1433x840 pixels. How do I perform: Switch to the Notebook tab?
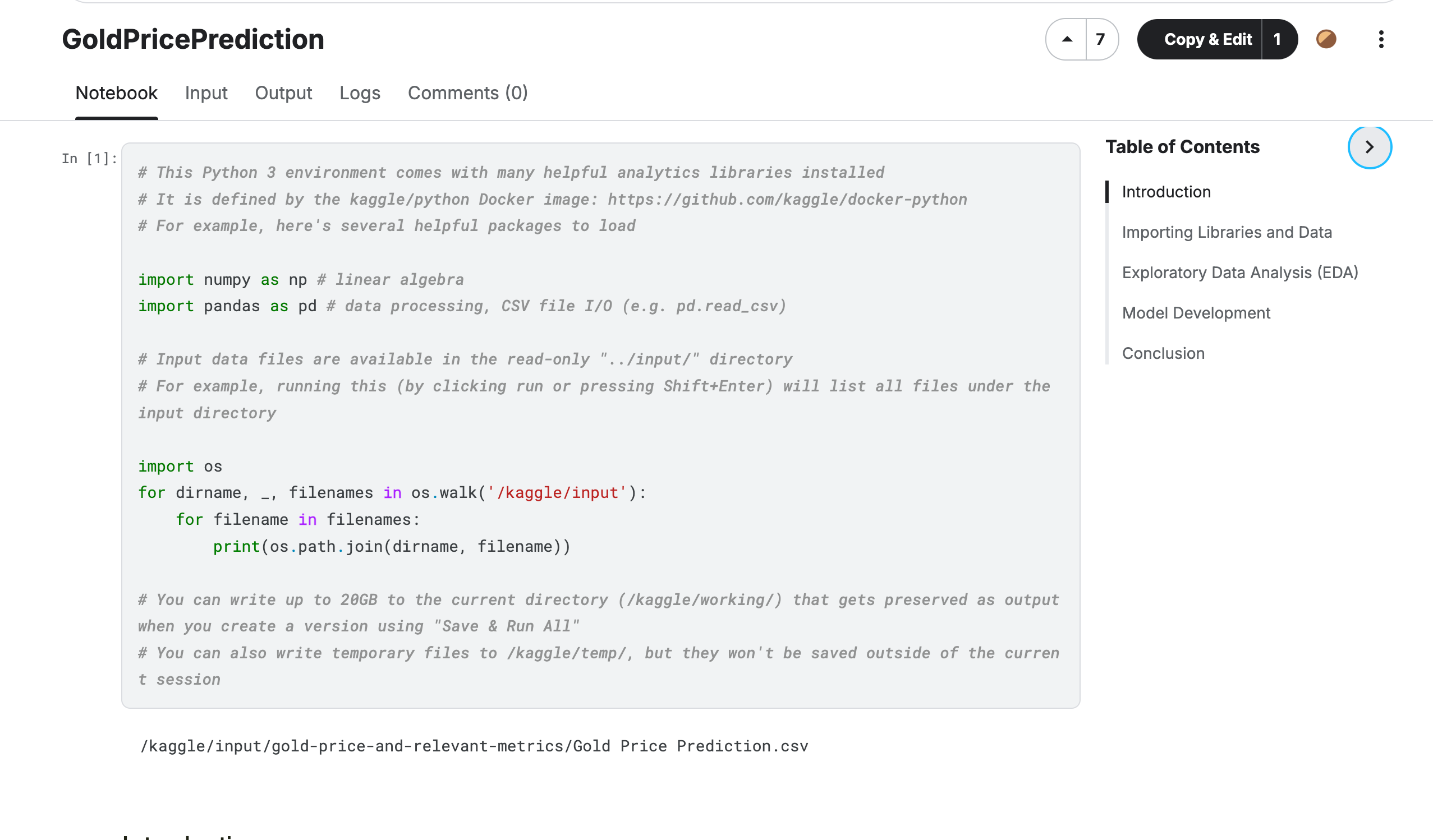pos(117,93)
